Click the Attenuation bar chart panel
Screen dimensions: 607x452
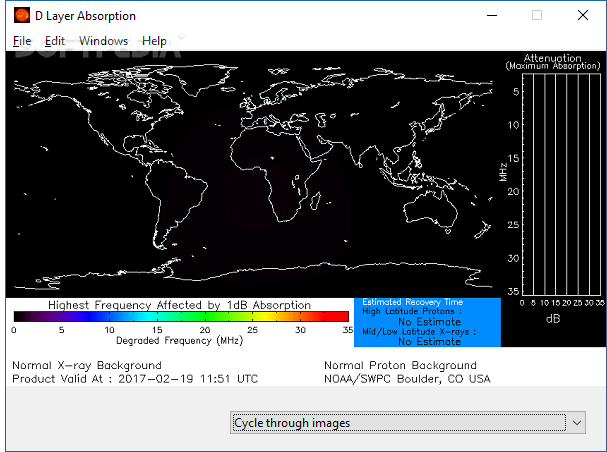(x=561, y=184)
